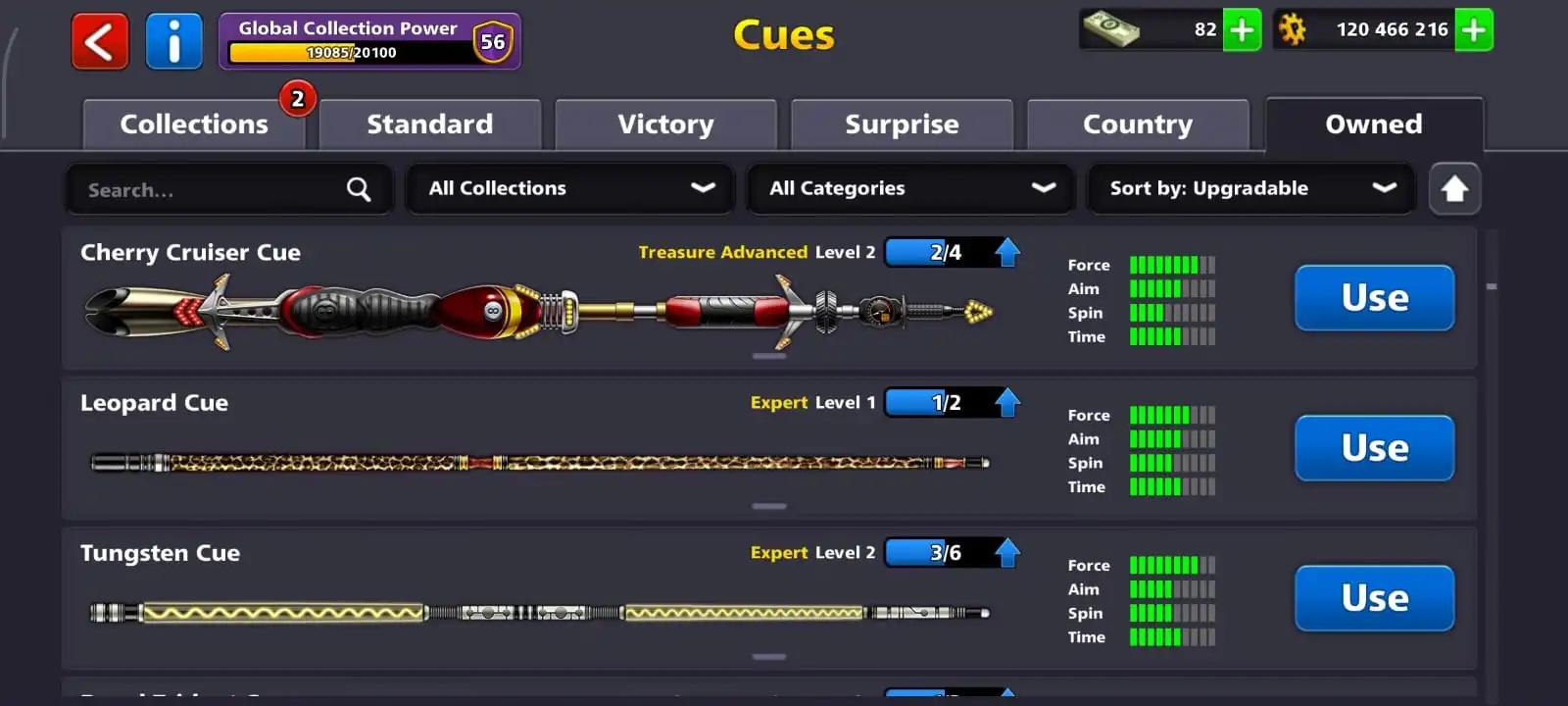The image size is (1568, 706).
Task: Use the Leopard Cue
Action: coord(1374,447)
